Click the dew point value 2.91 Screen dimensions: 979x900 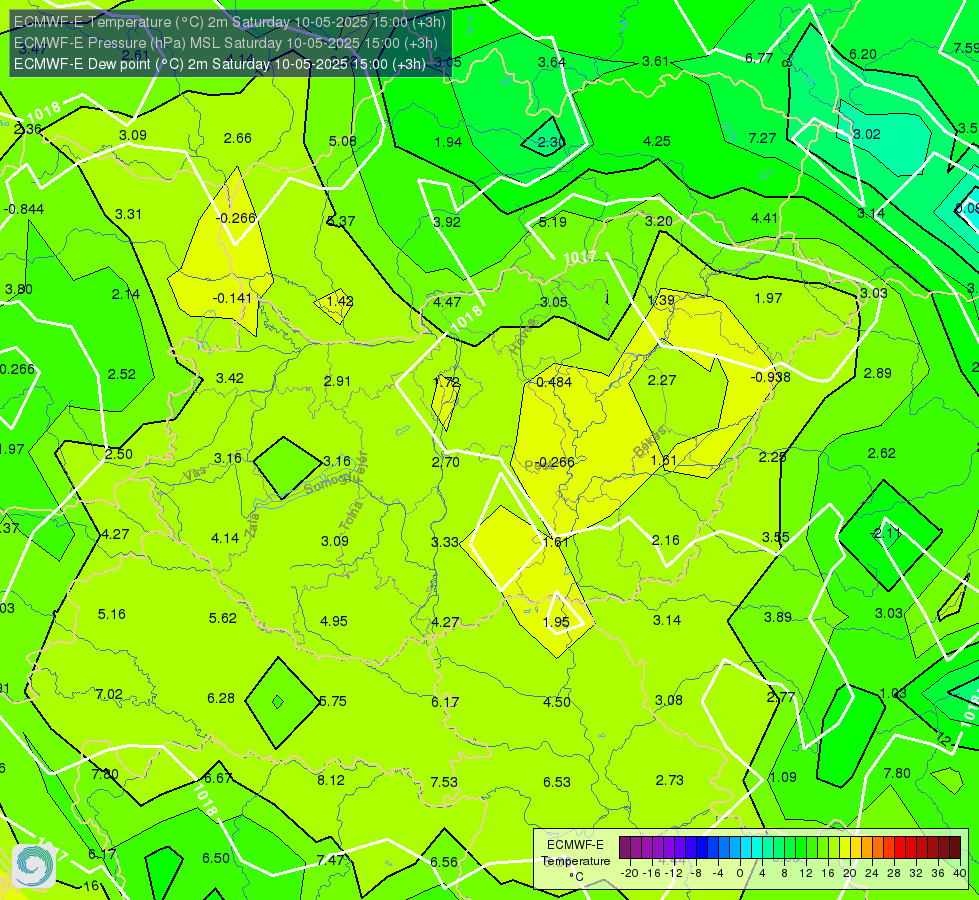point(337,381)
